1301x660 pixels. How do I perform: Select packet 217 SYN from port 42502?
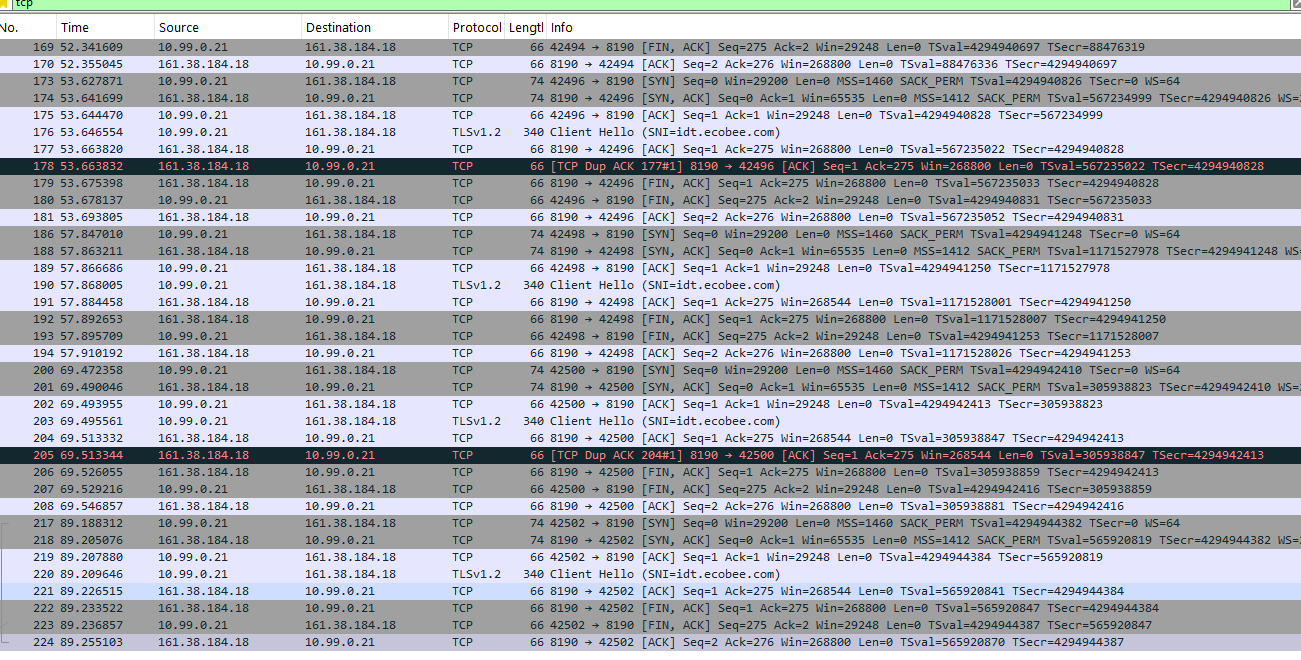point(650,523)
